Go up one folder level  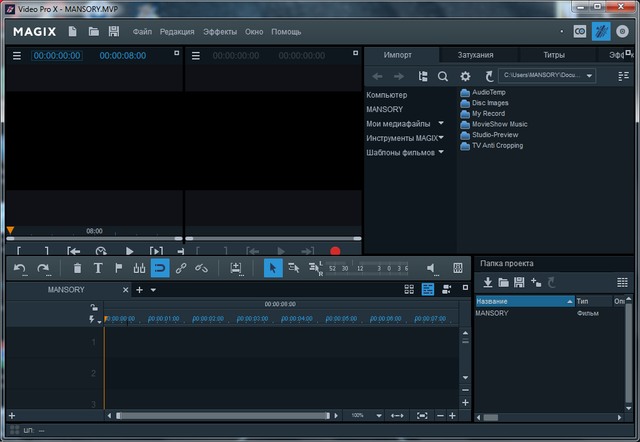489,76
